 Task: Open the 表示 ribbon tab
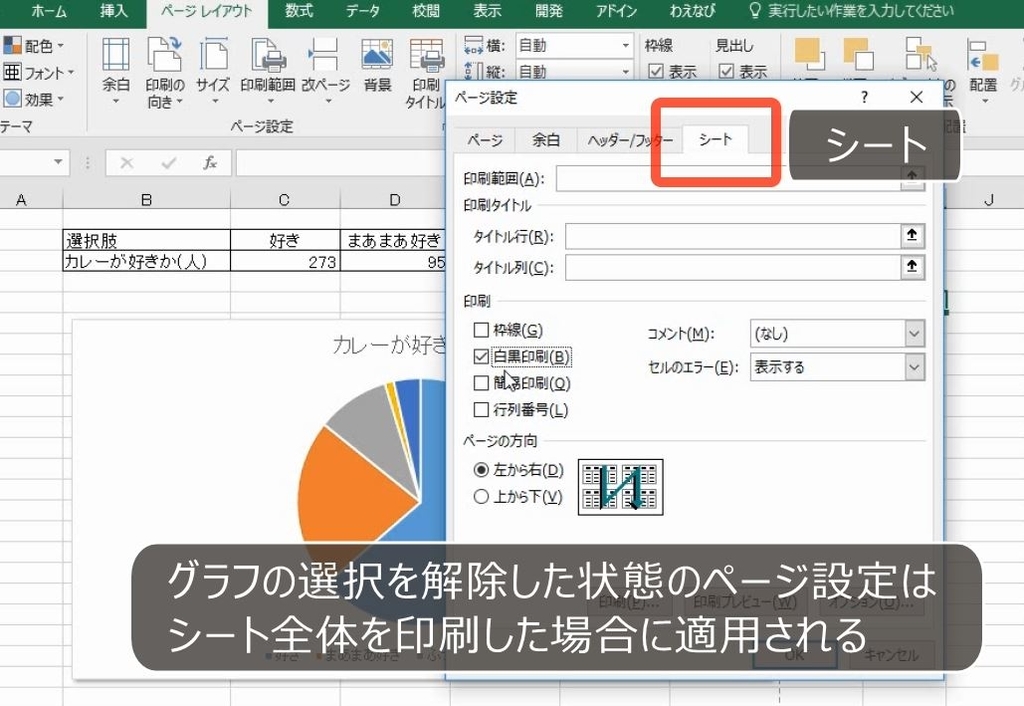pos(487,11)
